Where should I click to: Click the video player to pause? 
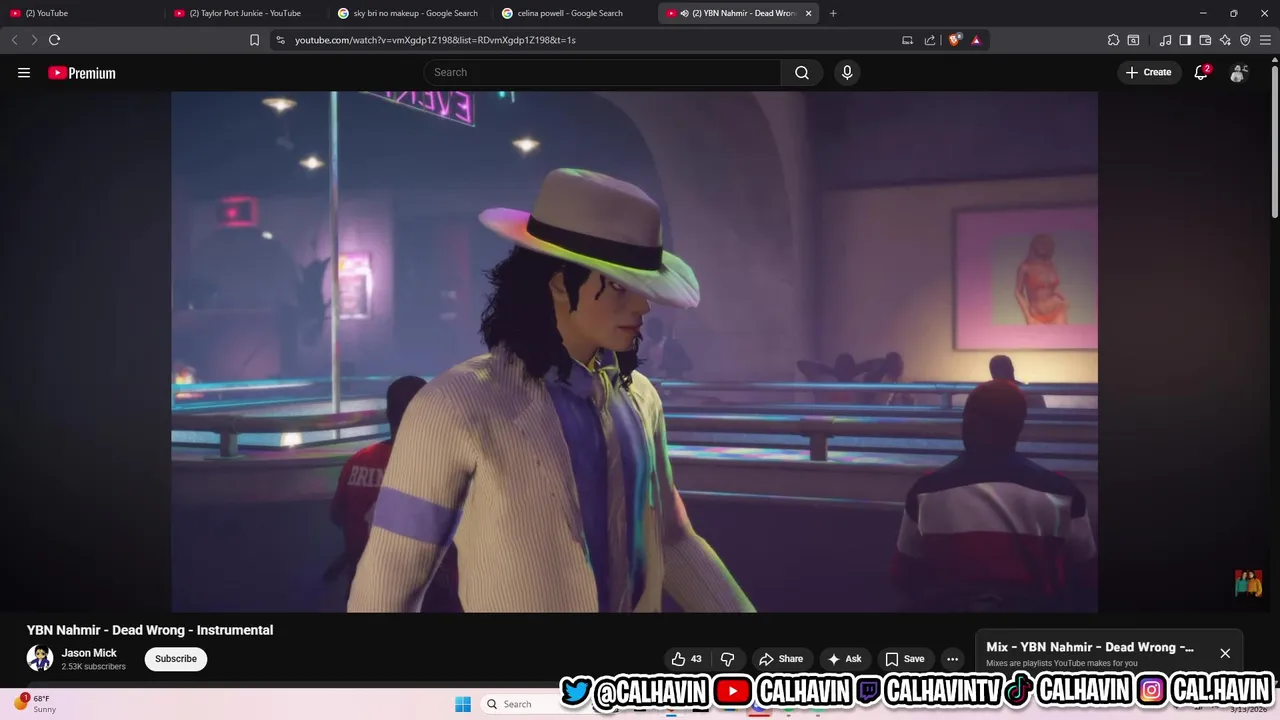point(634,352)
